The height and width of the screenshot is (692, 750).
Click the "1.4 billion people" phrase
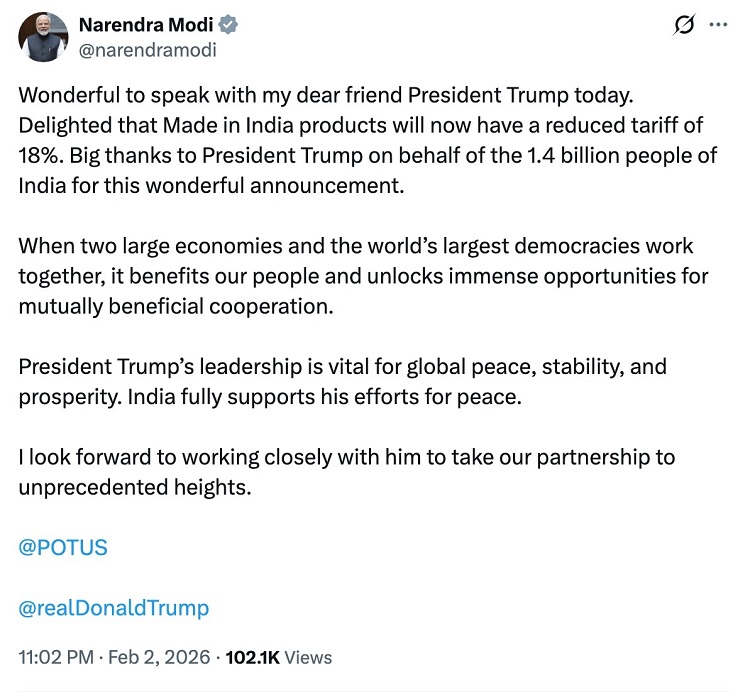click(x=582, y=155)
